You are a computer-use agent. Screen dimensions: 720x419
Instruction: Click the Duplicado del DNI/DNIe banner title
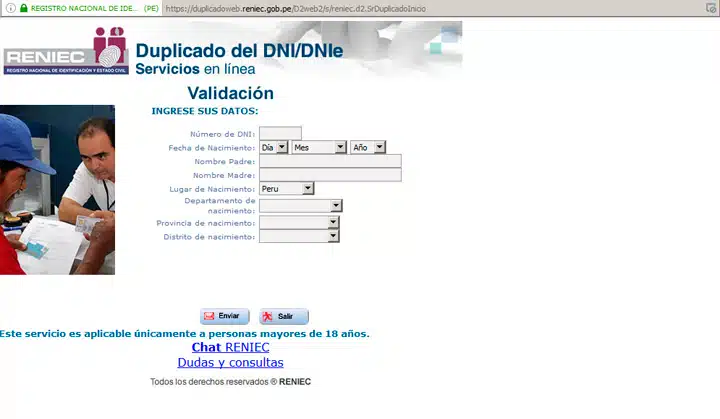coord(239,51)
